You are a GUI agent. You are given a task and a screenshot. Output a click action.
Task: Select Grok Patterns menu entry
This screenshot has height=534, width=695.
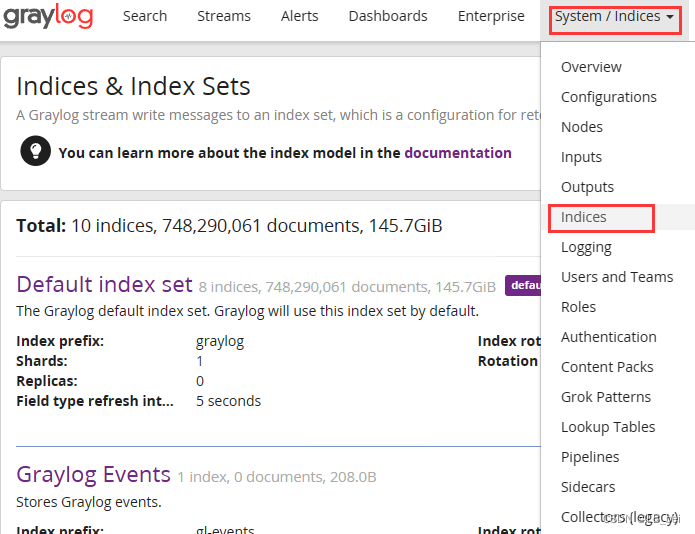pos(605,397)
